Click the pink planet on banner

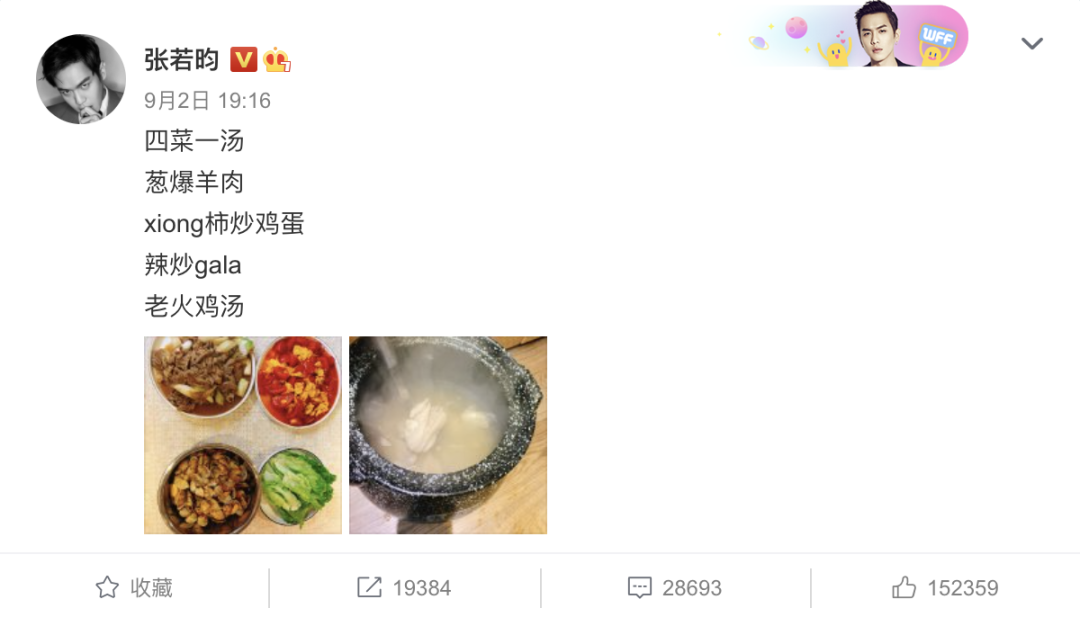tap(796, 28)
